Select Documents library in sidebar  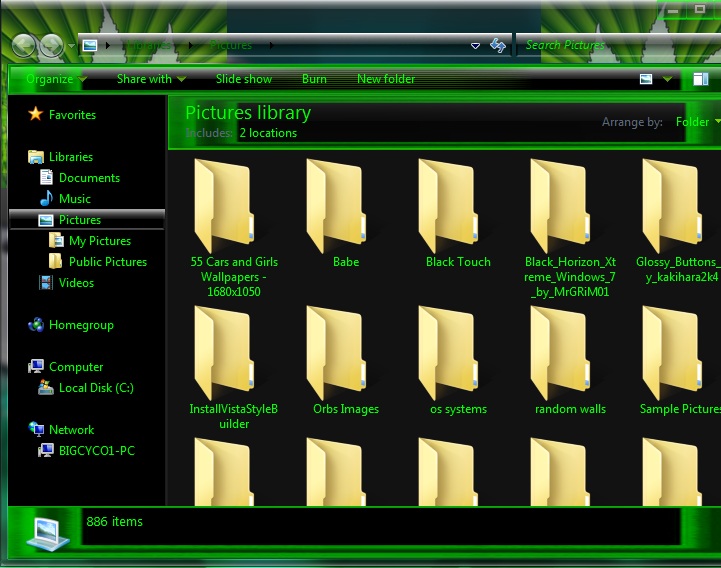point(89,178)
